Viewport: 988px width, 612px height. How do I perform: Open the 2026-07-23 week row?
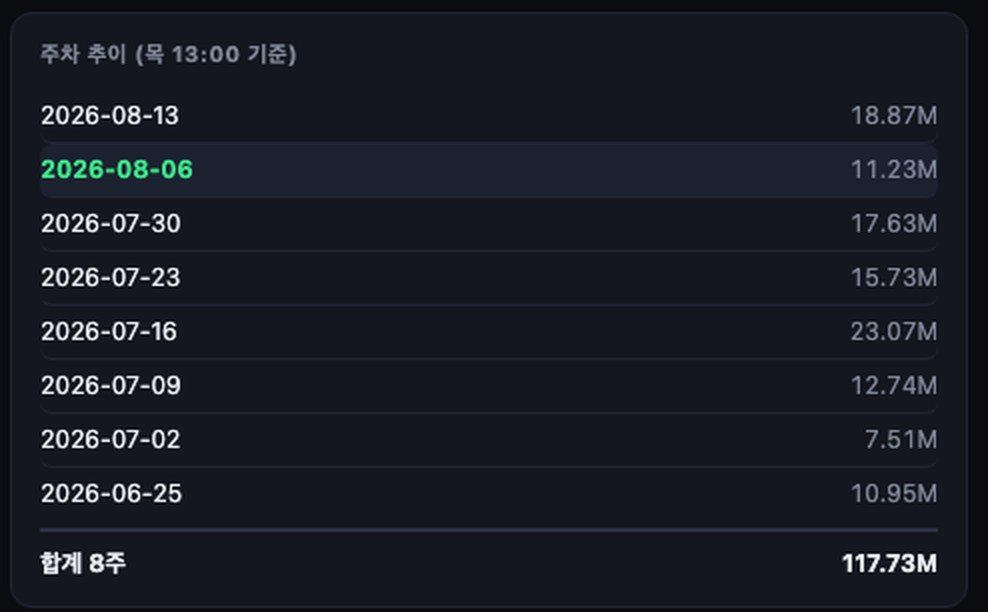point(488,278)
